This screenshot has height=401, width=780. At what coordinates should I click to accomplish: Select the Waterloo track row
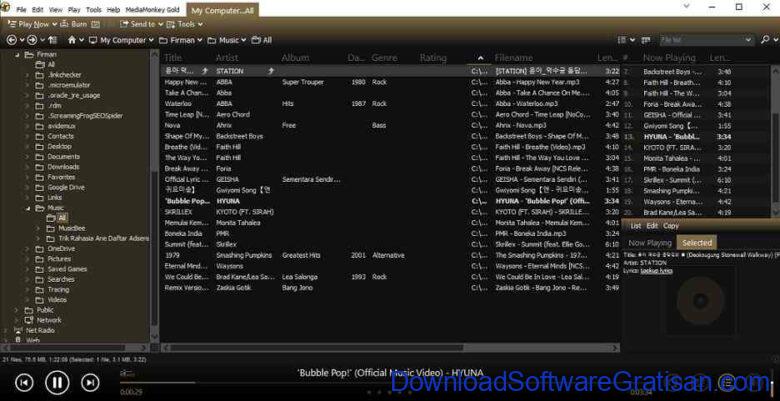point(391,103)
